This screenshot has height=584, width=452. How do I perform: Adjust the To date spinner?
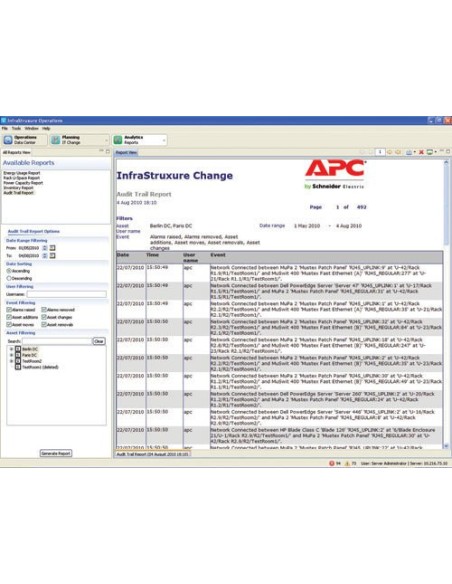point(45,256)
